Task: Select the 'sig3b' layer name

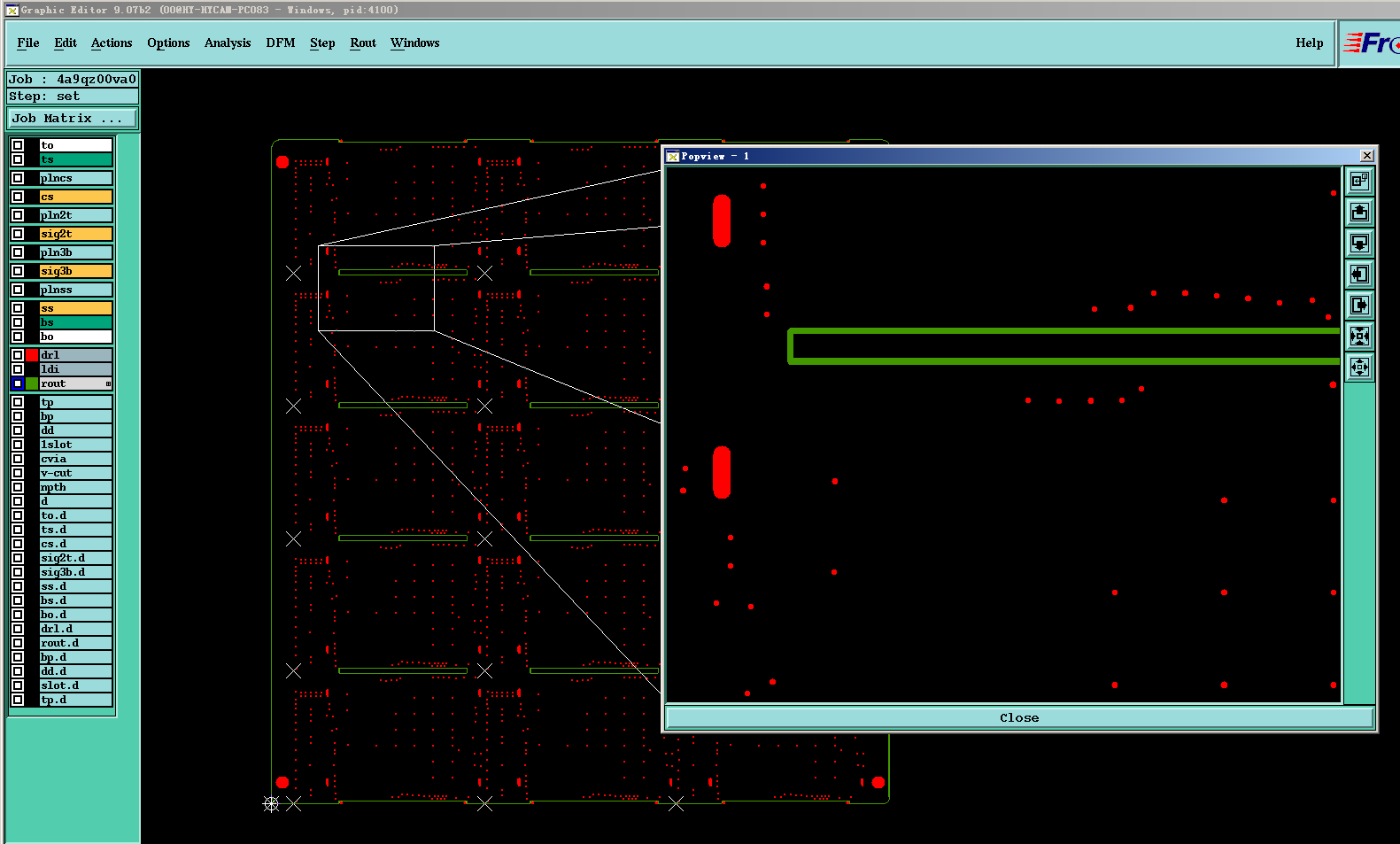Action: [x=76, y=271]
